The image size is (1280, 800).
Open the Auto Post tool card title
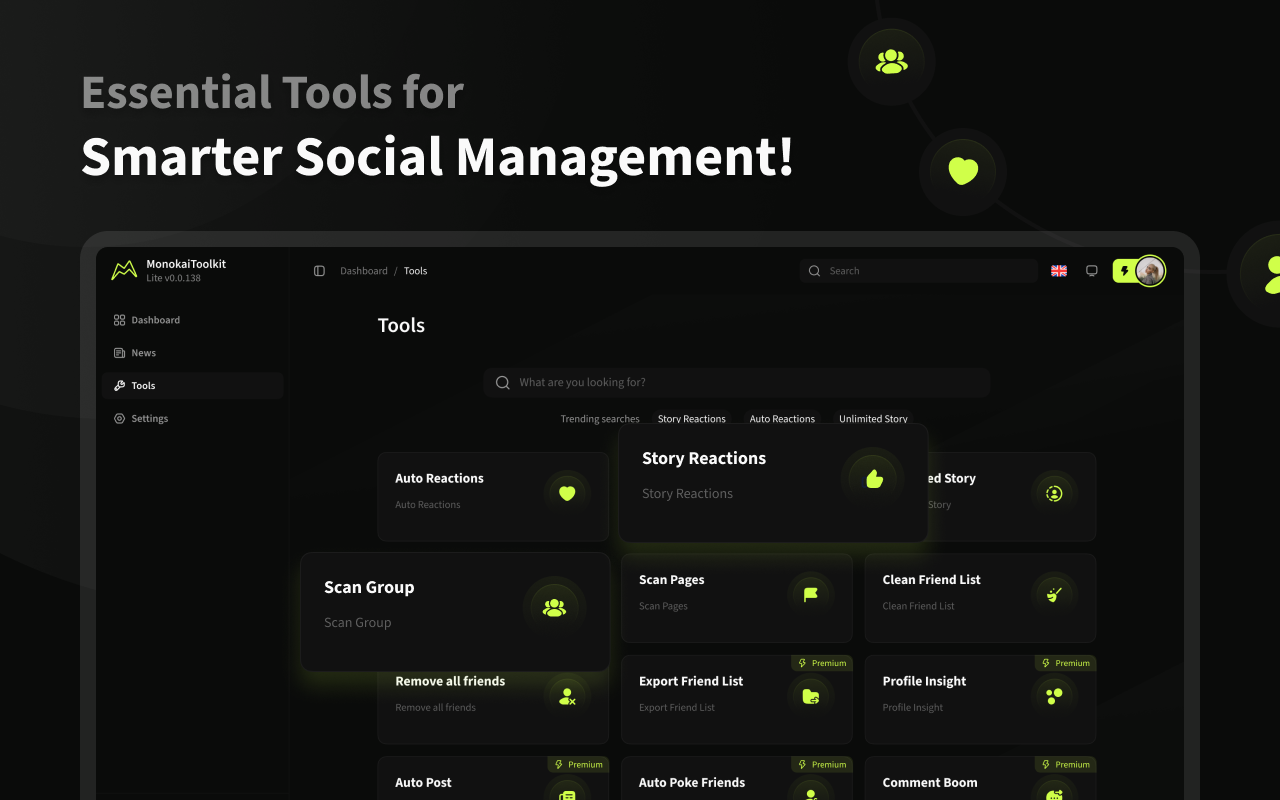[423, 783]
